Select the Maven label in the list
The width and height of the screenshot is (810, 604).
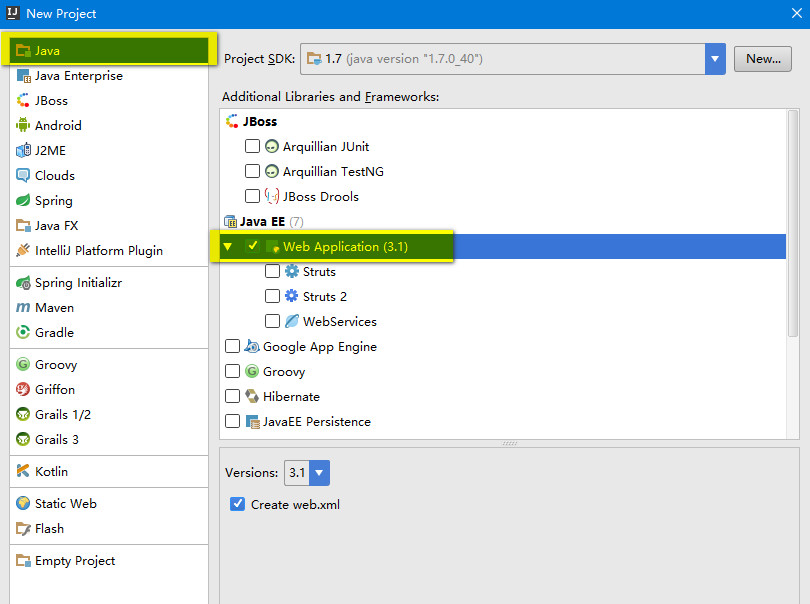(x=54, y=308)
